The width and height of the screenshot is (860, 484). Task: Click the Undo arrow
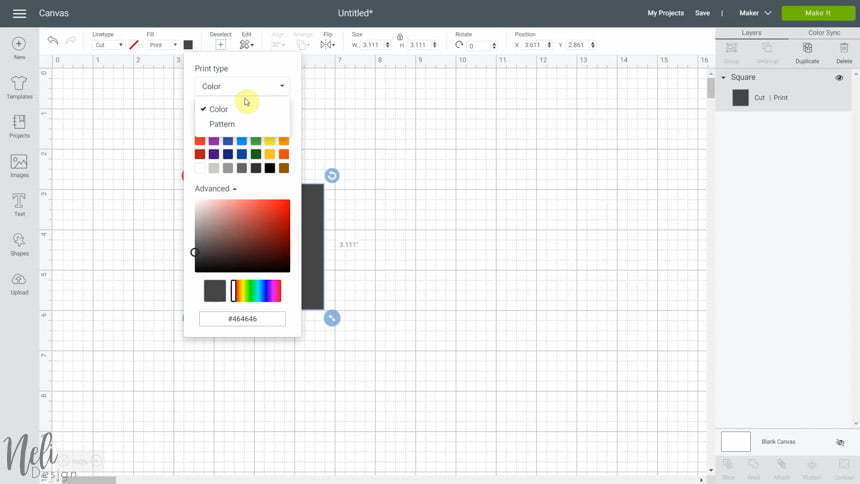[53, 41]
